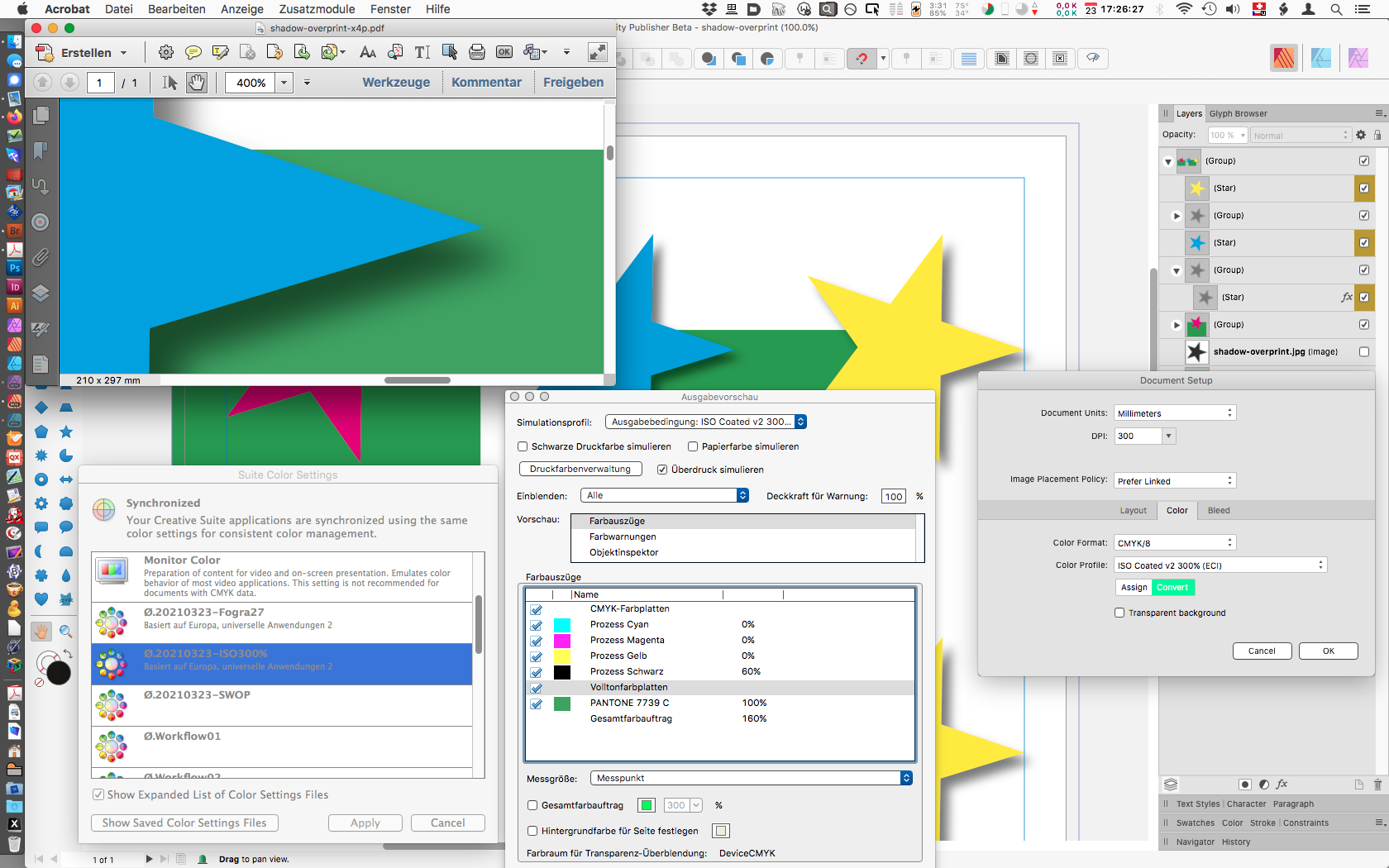Open the DPI 300 dropdown arrow

click(x=1168, y=436)
